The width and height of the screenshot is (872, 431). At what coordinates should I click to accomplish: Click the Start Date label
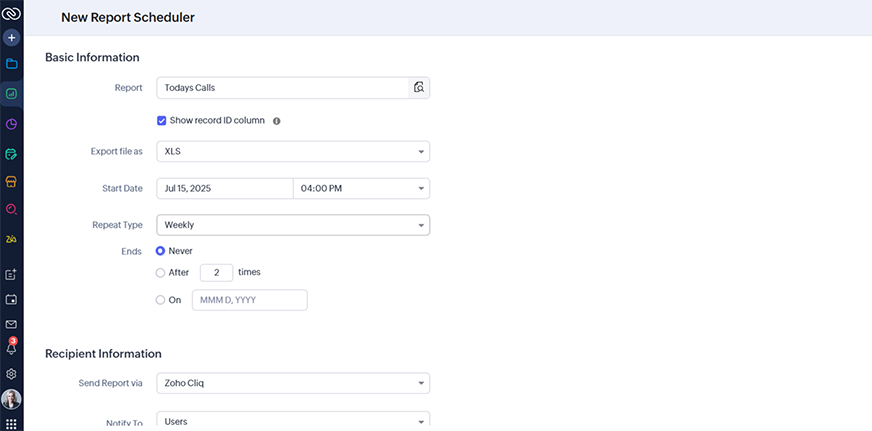tap(122, 189)
